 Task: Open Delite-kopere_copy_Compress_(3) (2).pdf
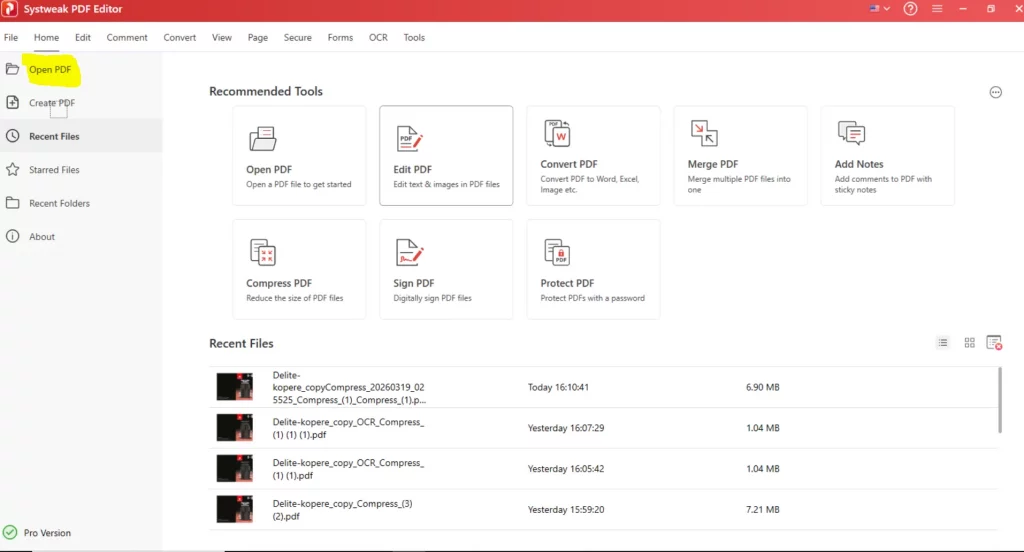pos(342,510)
